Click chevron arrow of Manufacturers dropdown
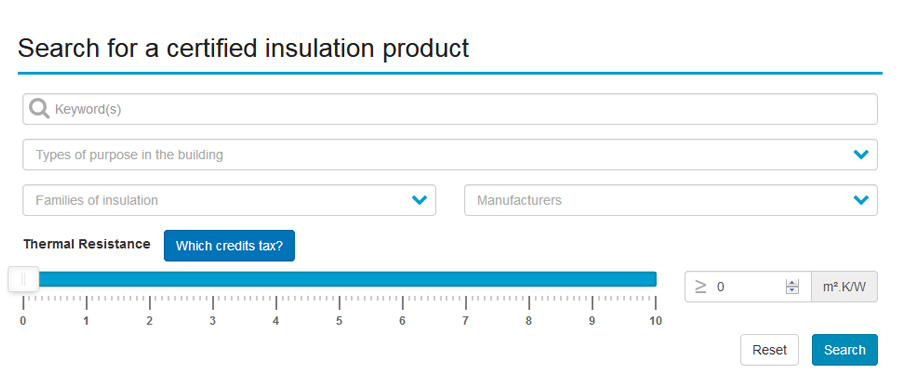 point(860,200)
